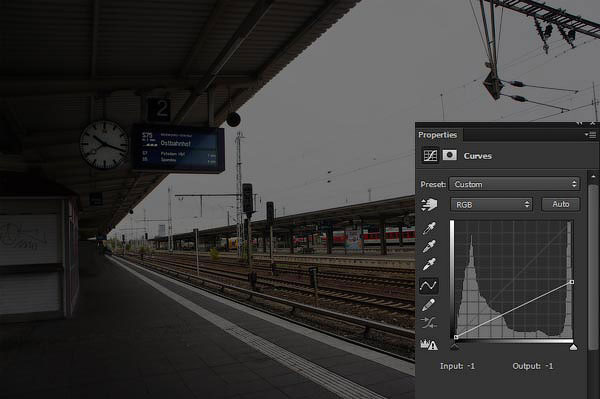Pick the gray point eyedropper
600x399 pixels.
[x=429, y=246]
